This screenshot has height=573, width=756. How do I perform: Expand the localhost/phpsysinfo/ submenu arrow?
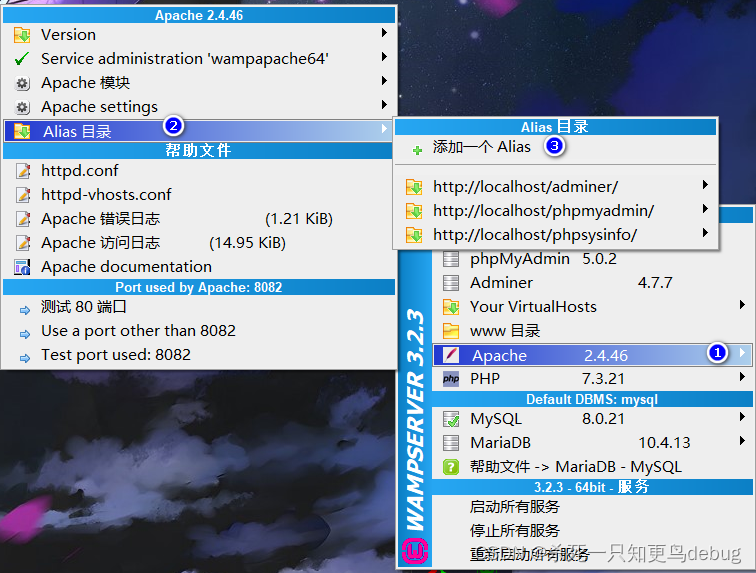click(x=705, y=232)
